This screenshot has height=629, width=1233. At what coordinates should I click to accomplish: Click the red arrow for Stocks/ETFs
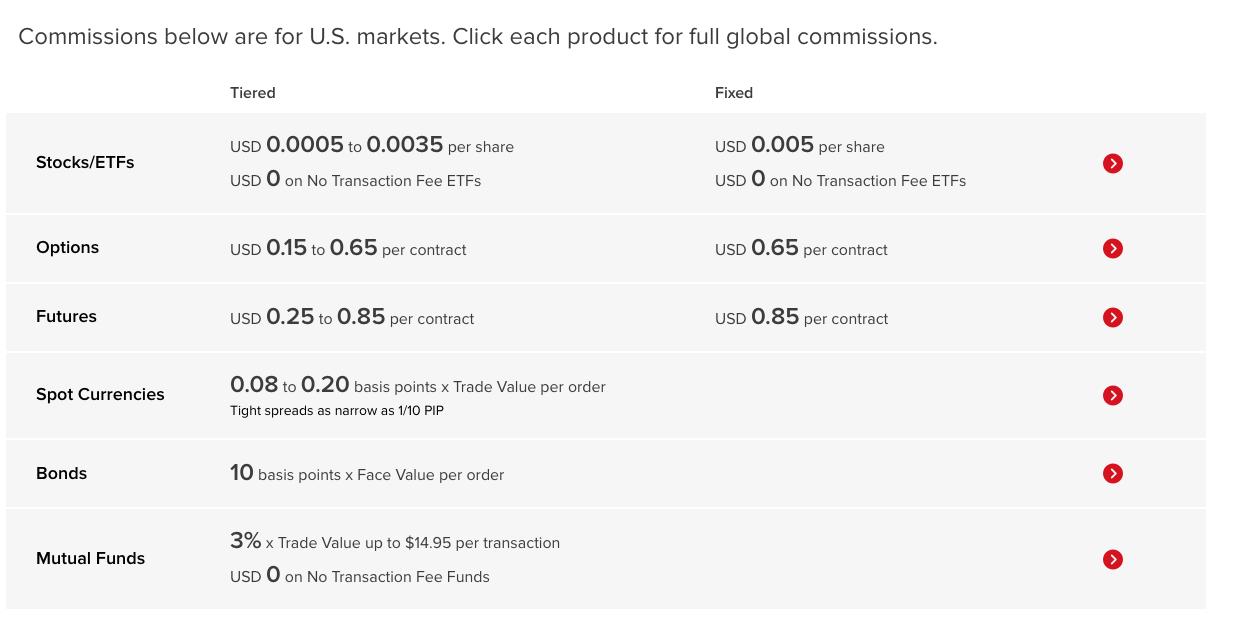coord(1112,163)
